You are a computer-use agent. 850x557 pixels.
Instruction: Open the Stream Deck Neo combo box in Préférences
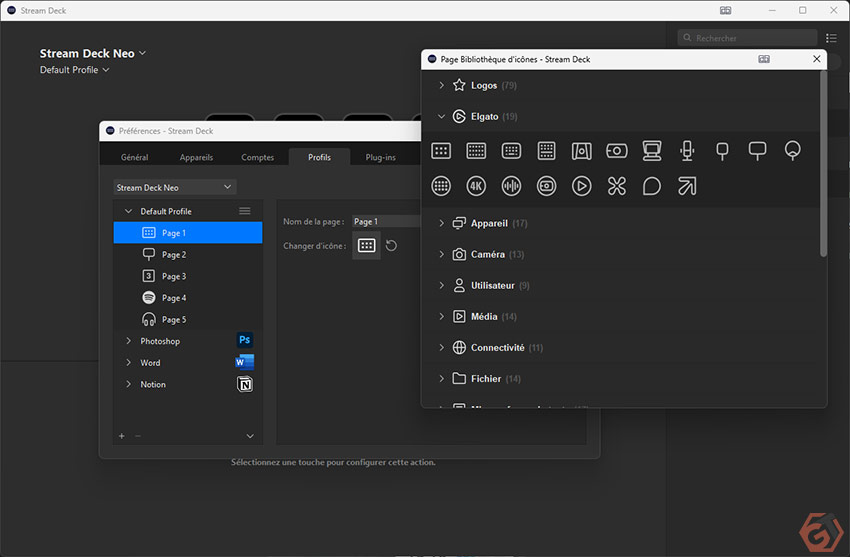(x=175, y=187)
